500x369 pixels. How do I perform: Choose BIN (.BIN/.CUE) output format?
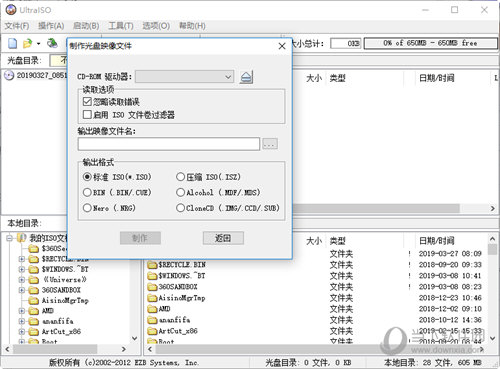[x=87, y=192]
